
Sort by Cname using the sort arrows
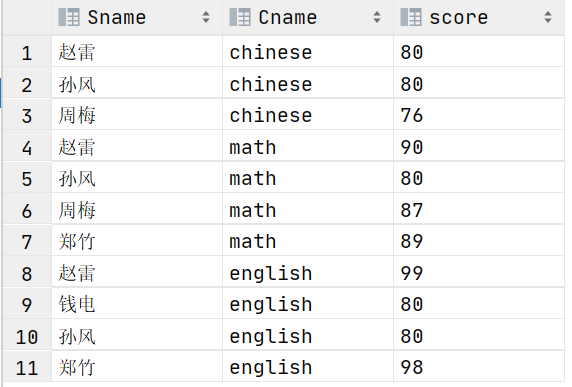tap(377, 17)
